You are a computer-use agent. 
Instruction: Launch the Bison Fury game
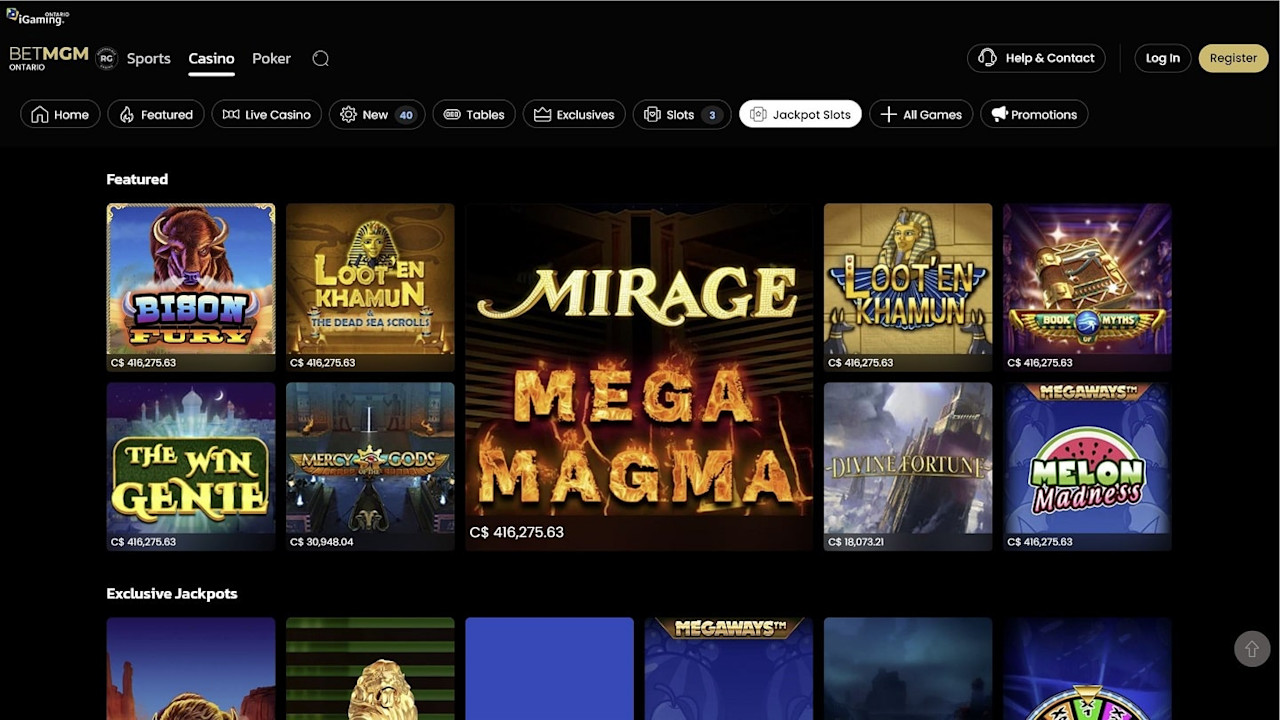191,287
